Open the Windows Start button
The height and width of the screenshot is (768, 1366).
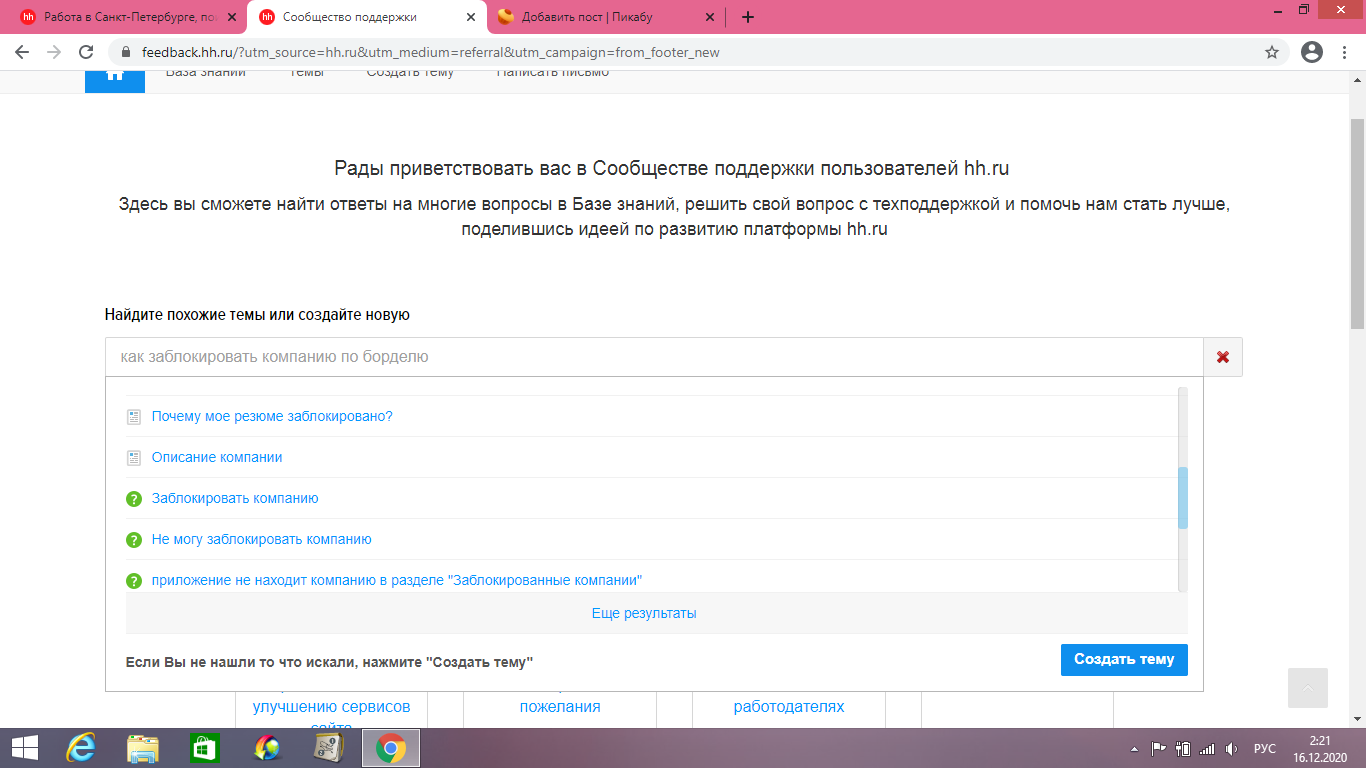click(24, 748)
